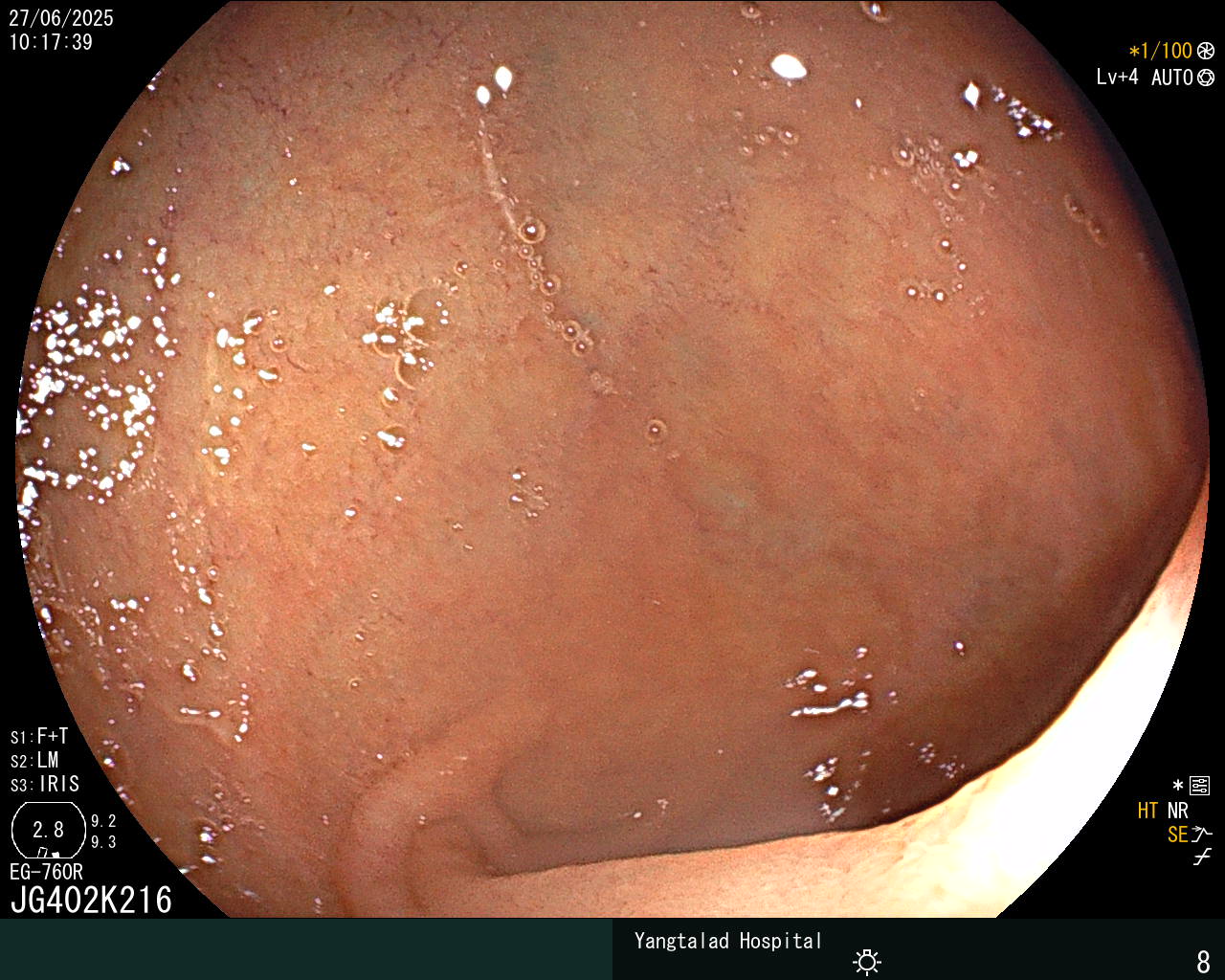
Task: Click the S3:IRIS switch assignment
Action: click(45, 784)
